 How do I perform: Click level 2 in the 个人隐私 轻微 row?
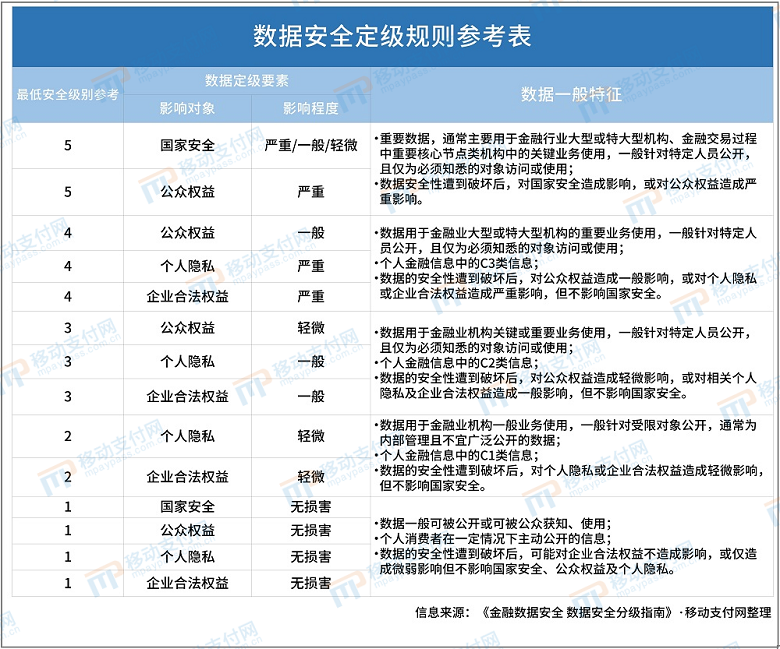coord(68,436)
